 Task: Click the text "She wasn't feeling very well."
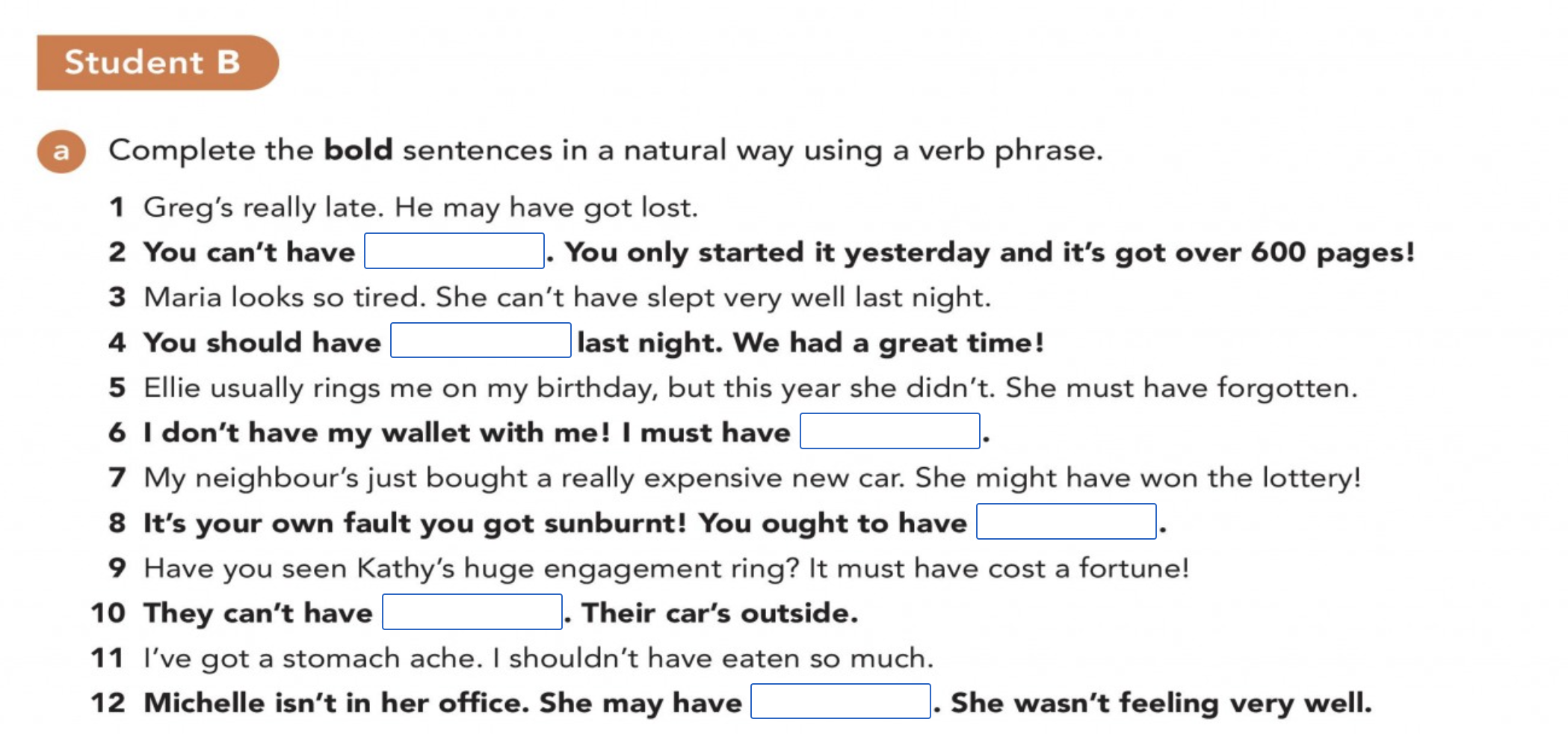[x=1161, y=703]
